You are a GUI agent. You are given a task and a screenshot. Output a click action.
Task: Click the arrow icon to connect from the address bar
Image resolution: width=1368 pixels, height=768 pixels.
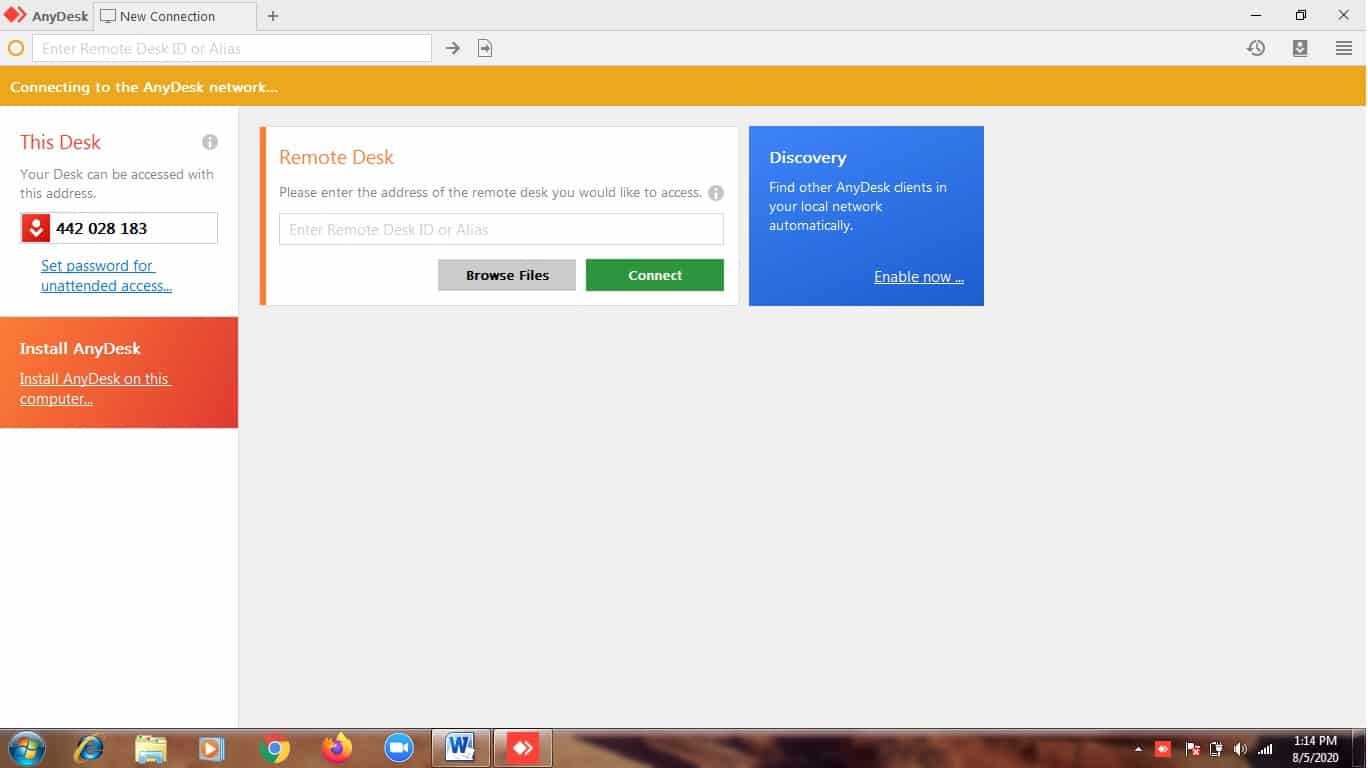[453, 48]
